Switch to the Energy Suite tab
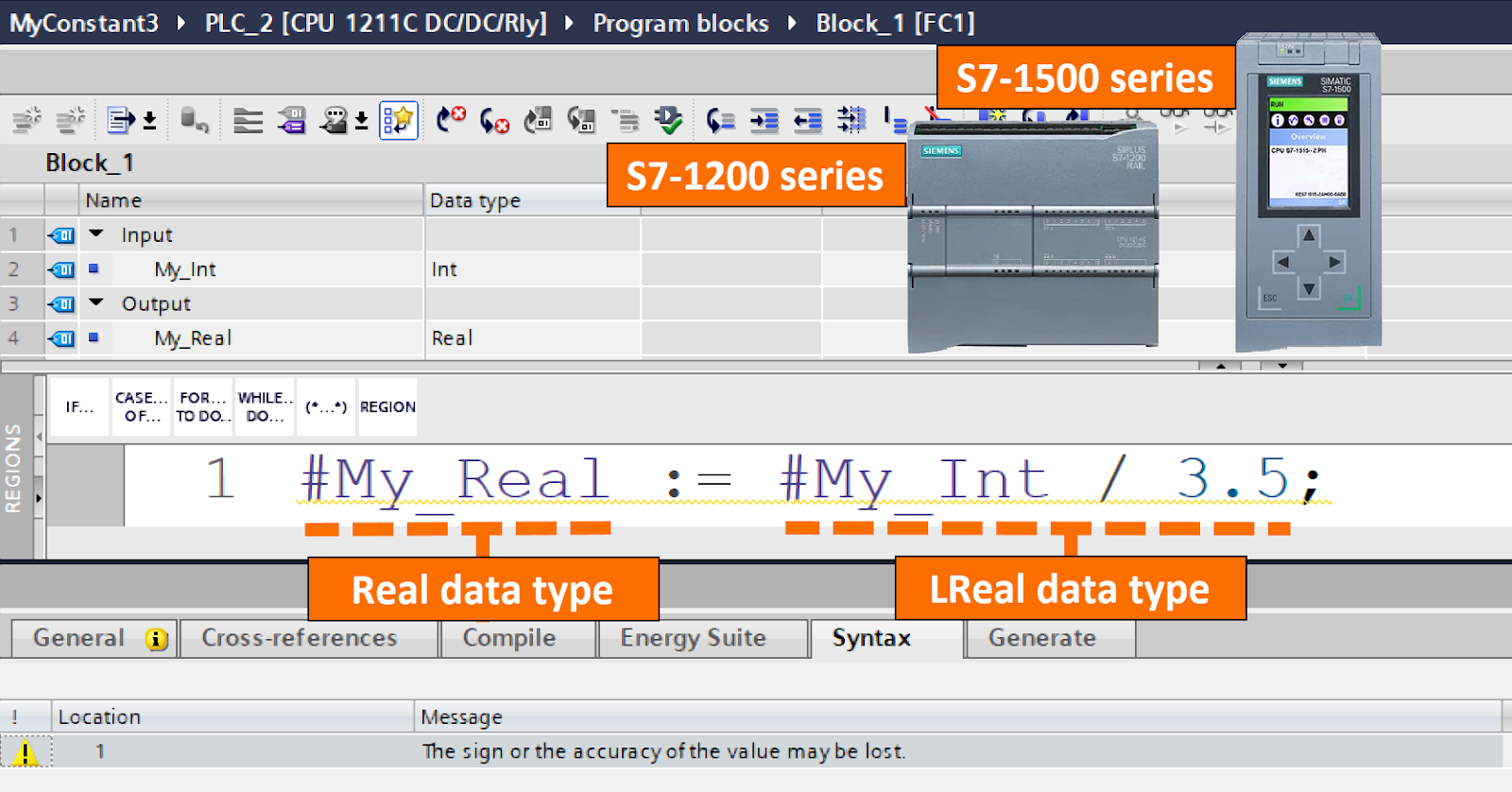The height and width of the screenshot is (792, 1512). pos(703,639)
